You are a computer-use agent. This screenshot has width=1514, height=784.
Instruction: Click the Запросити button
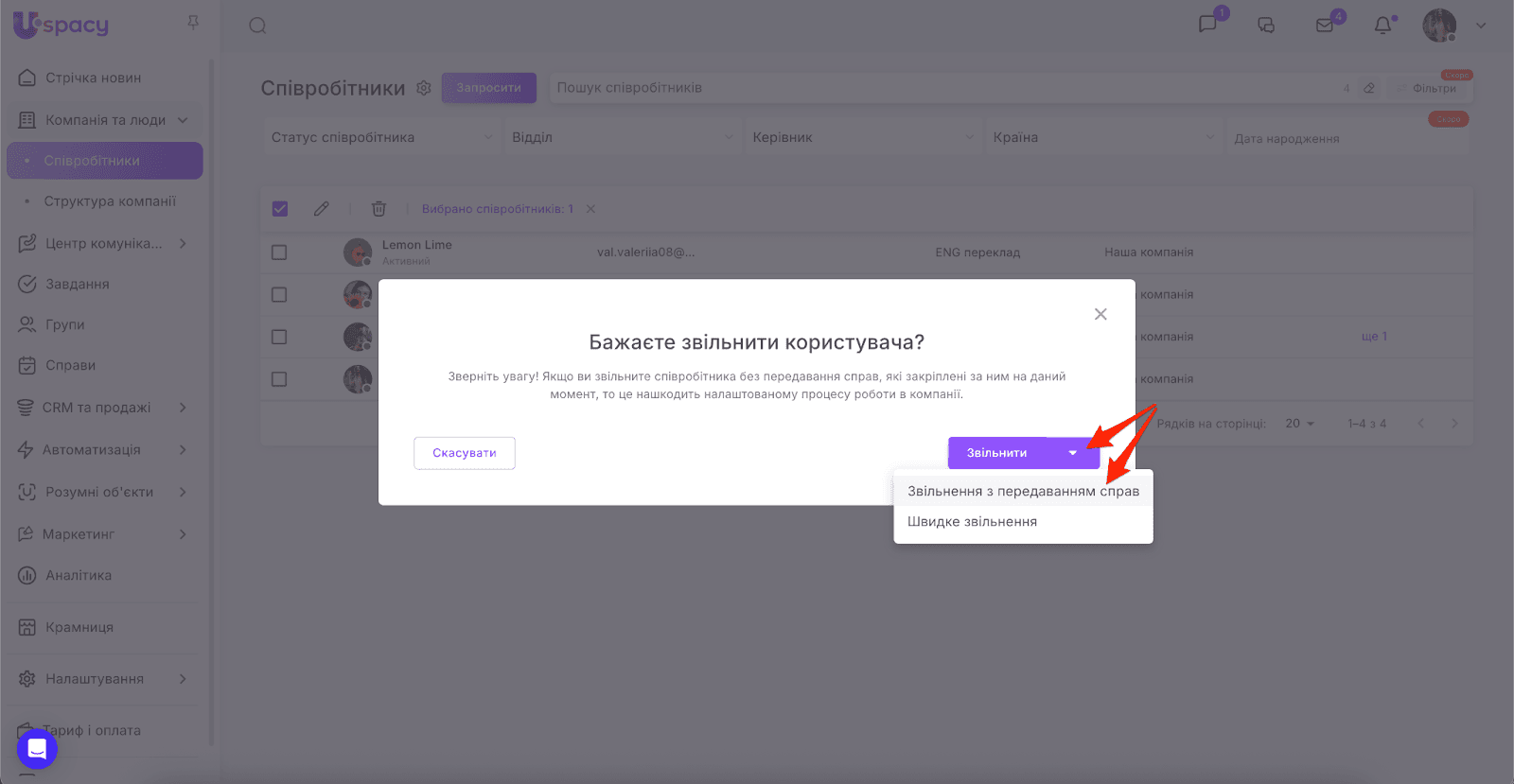coord(488,88)
